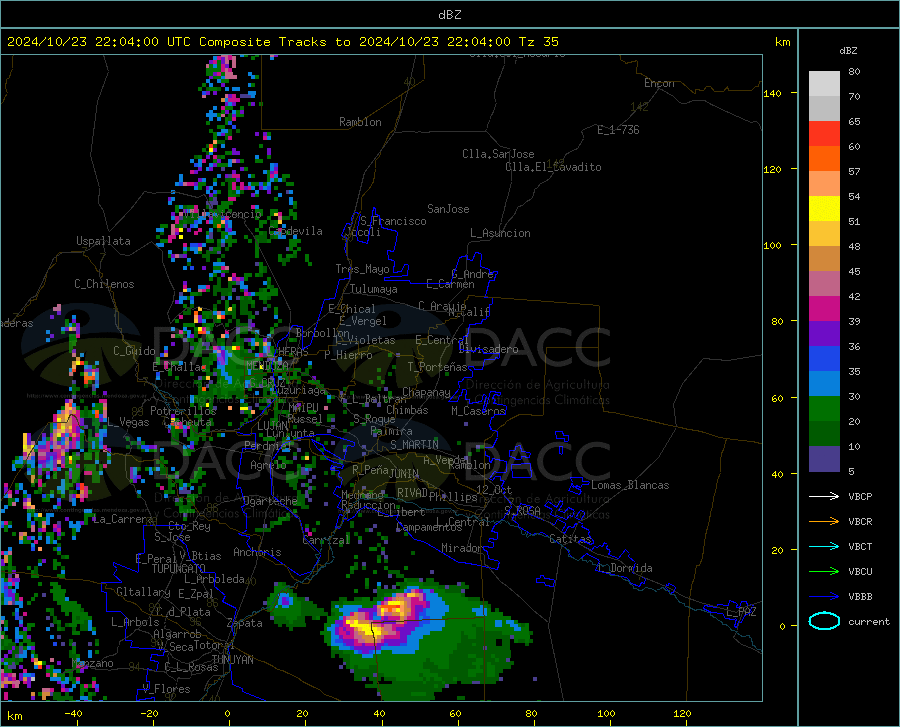Select the bright green 20 dBZ color swatch
This screenshot has width=900, height=727.
click(824, 409)
